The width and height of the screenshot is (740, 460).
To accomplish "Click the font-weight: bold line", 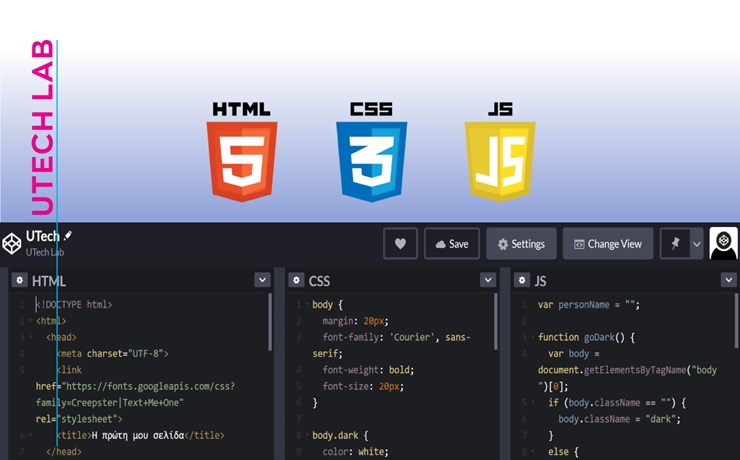I will 368,370.
